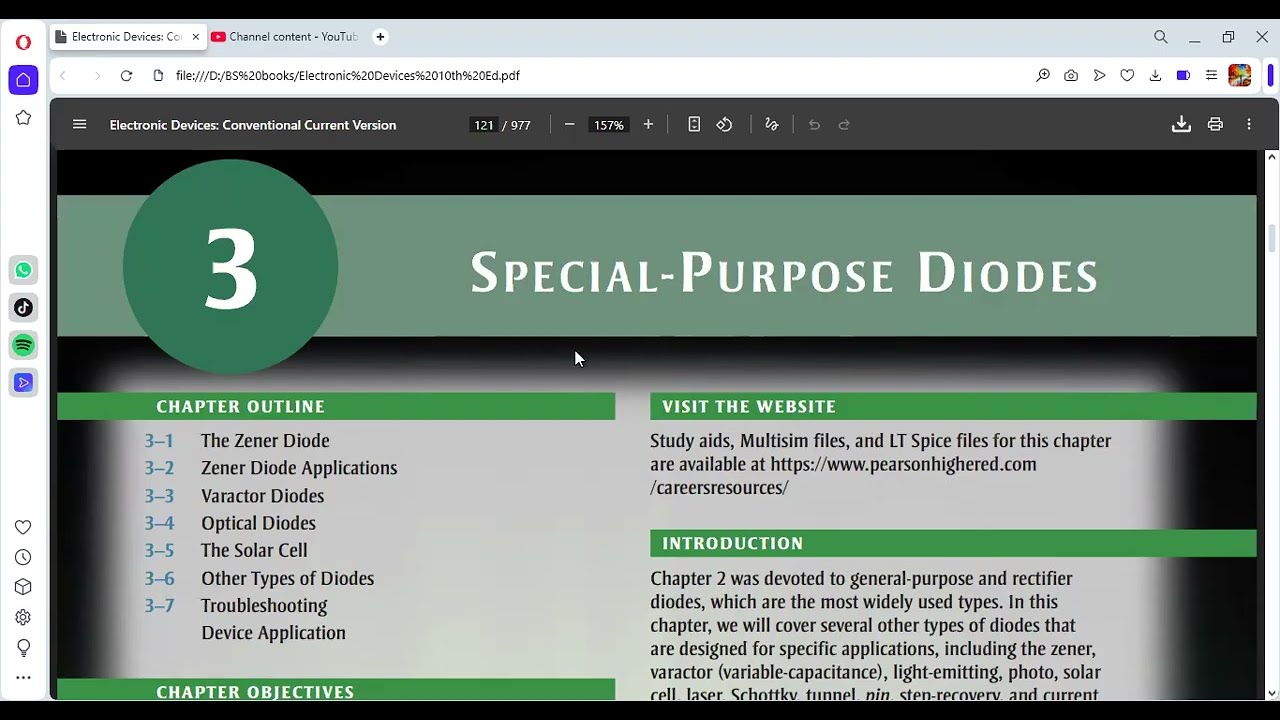Screen dimensions: 1280x720
Task: Open the lightbulb icon in sidebar
Action: pyautogui.click(x=24, y=648)
